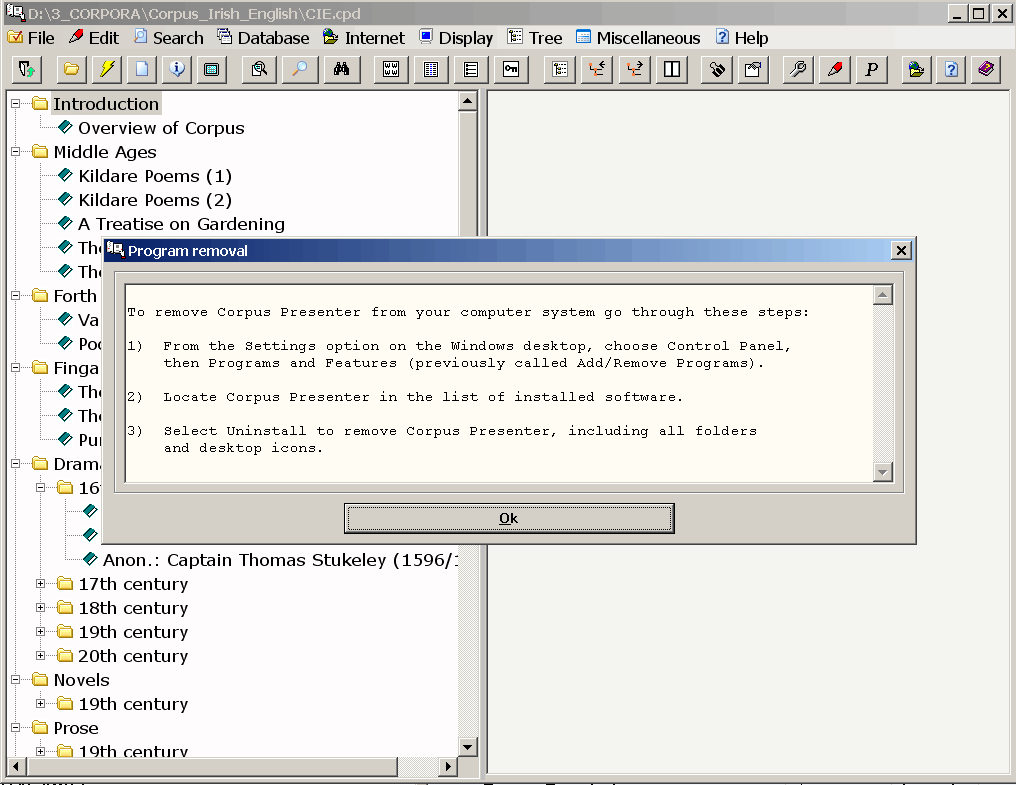Click the magnifying glass toolbar icon
The height and width of the screenshot is (785, 1016).
coord(298,69)
